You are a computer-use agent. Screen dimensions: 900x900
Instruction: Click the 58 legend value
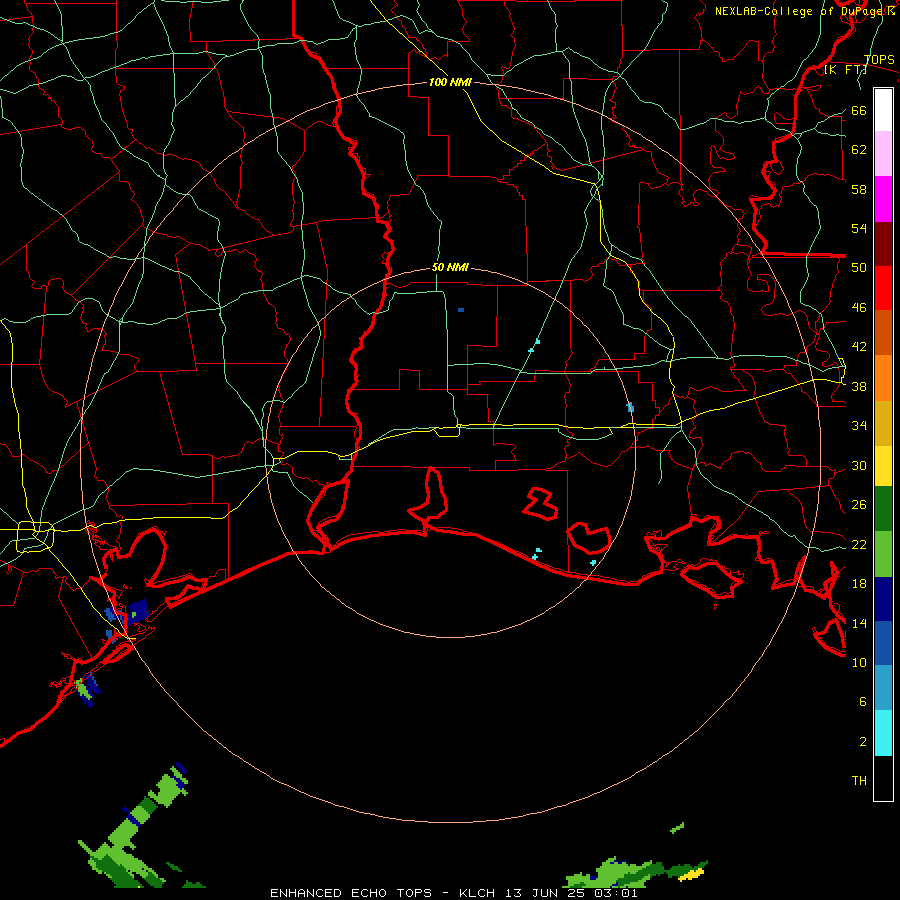pyautogui.click(x=859, y=189)
